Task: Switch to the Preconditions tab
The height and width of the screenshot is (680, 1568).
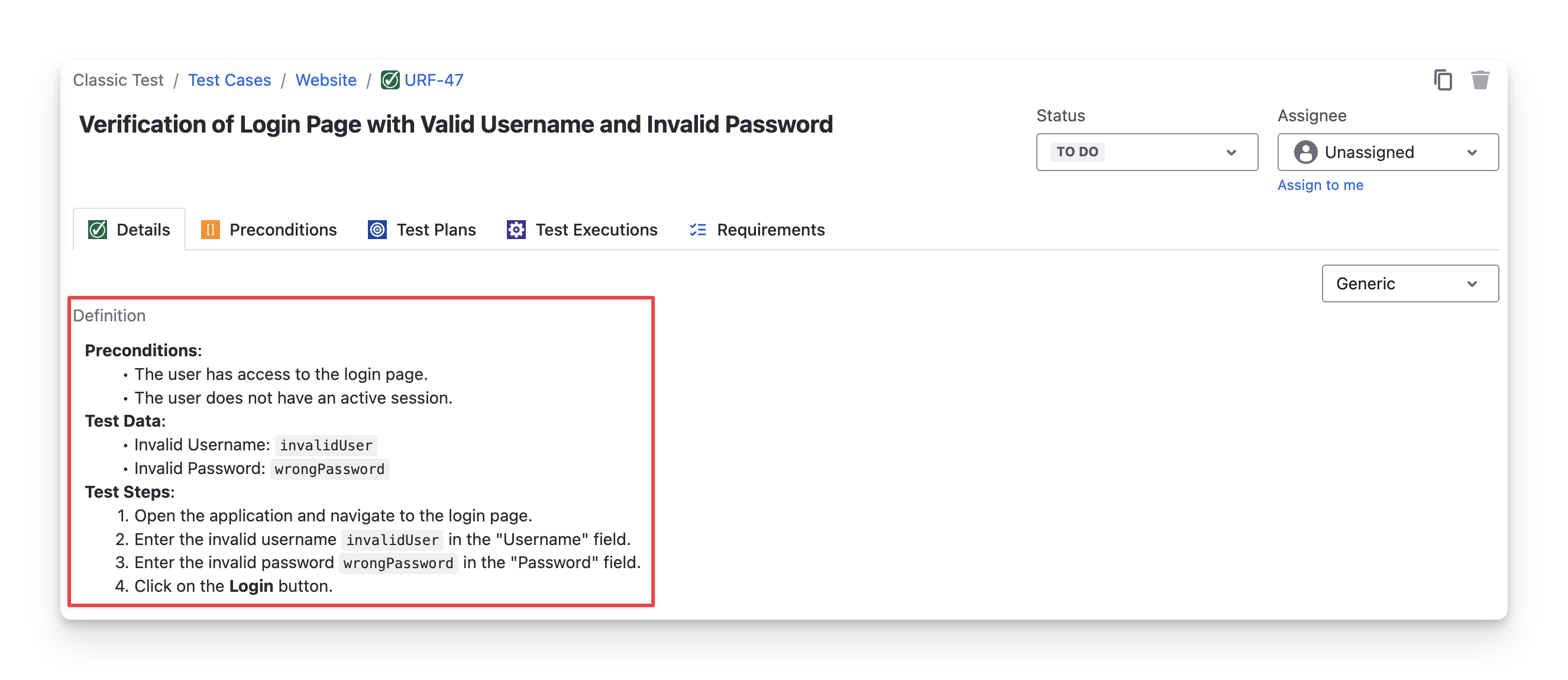Action: click(x=283, y=230)
